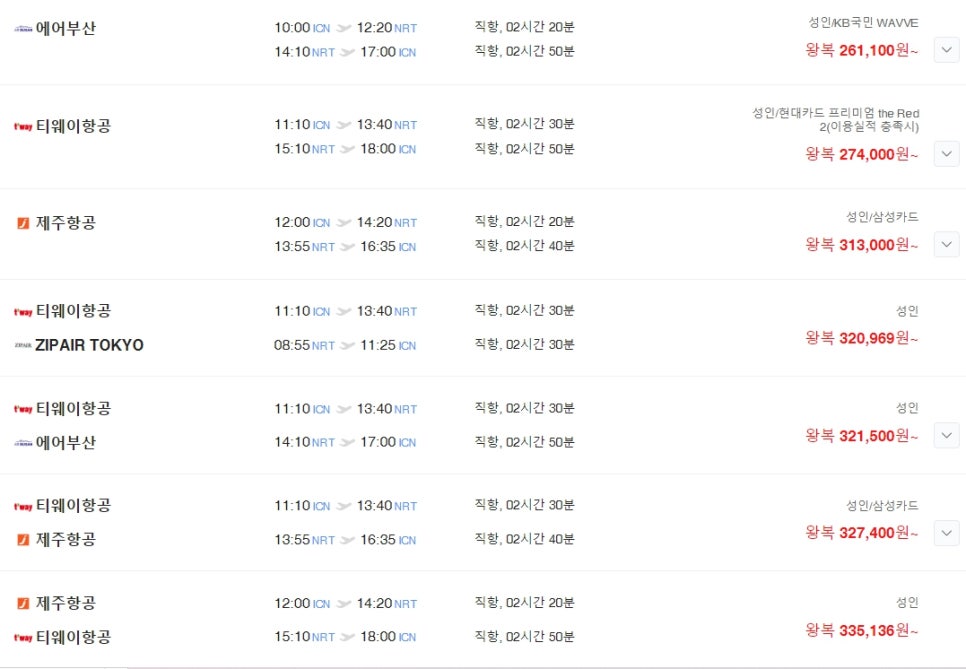Click the t'way logo in the 335,136원 row
This screenshot has width=966, height=669.
tap(23, 638)
